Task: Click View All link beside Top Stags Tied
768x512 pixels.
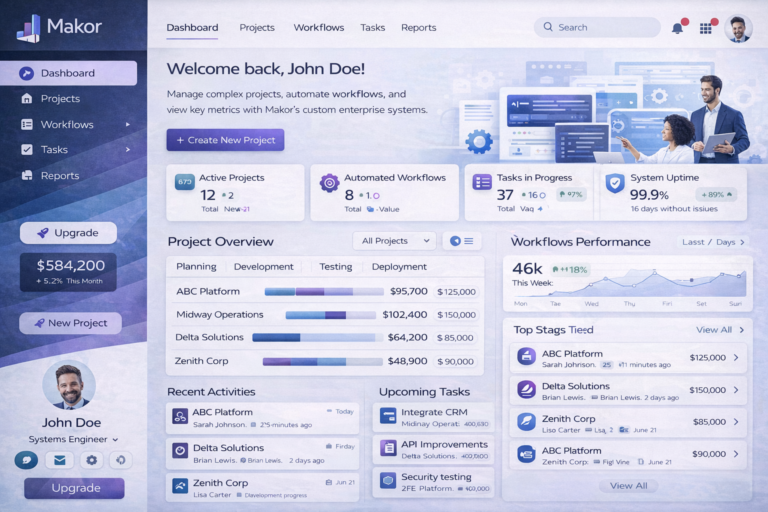Action: click(x=720, y=329)
